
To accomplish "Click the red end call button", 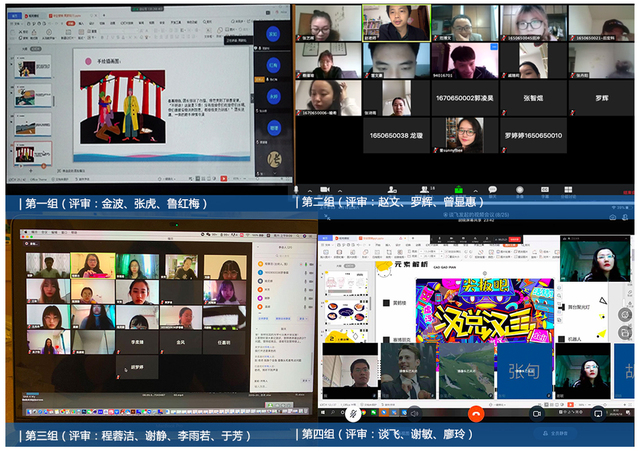I will 475,413.
